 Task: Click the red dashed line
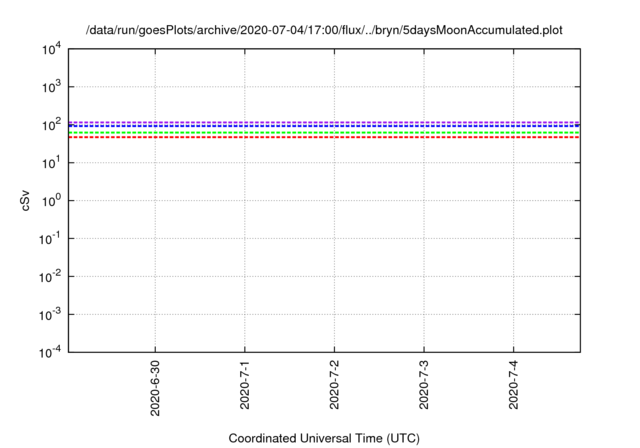[324, 137]
